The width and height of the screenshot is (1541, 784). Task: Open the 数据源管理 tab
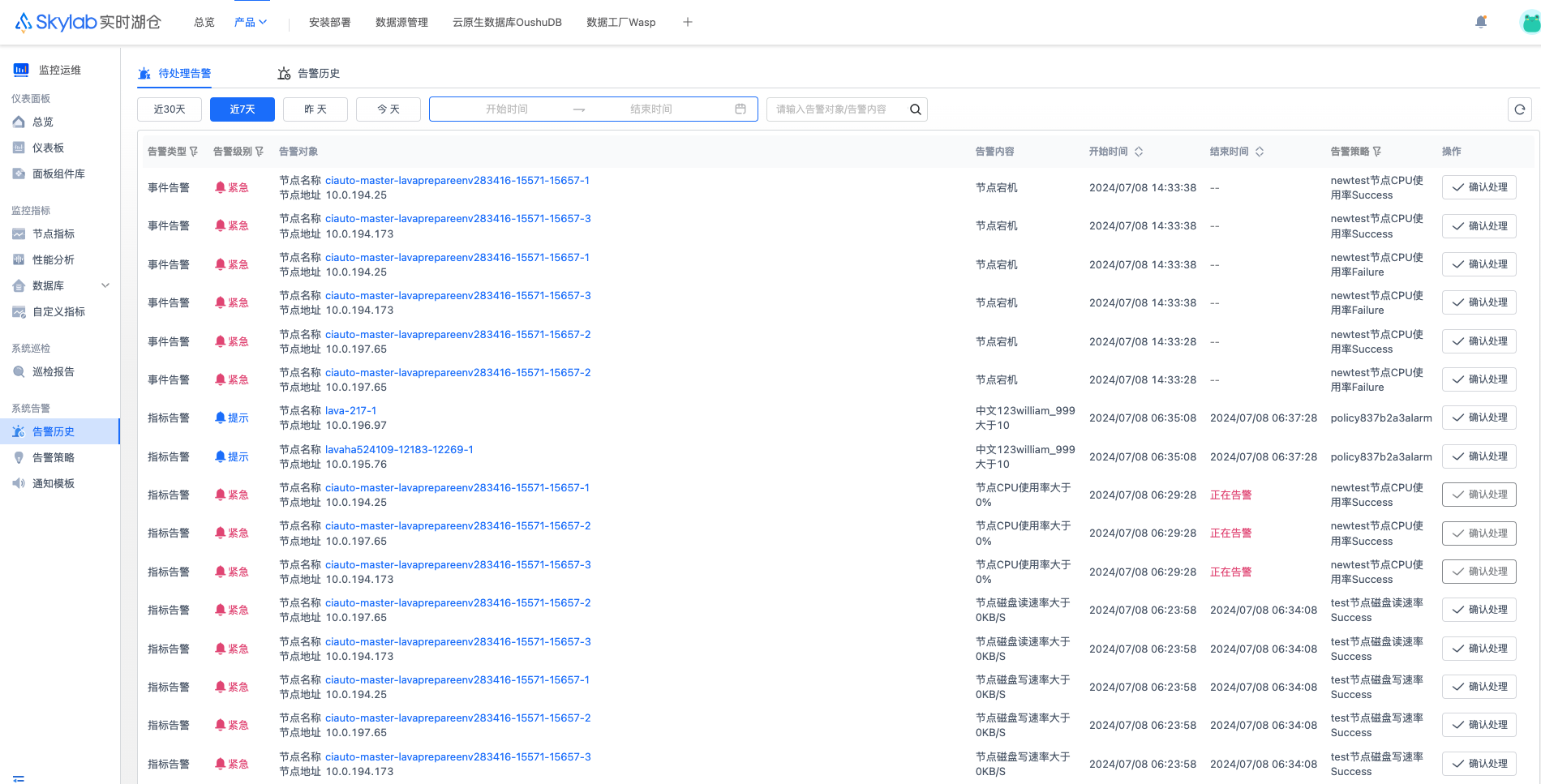(x=401, y=22)
